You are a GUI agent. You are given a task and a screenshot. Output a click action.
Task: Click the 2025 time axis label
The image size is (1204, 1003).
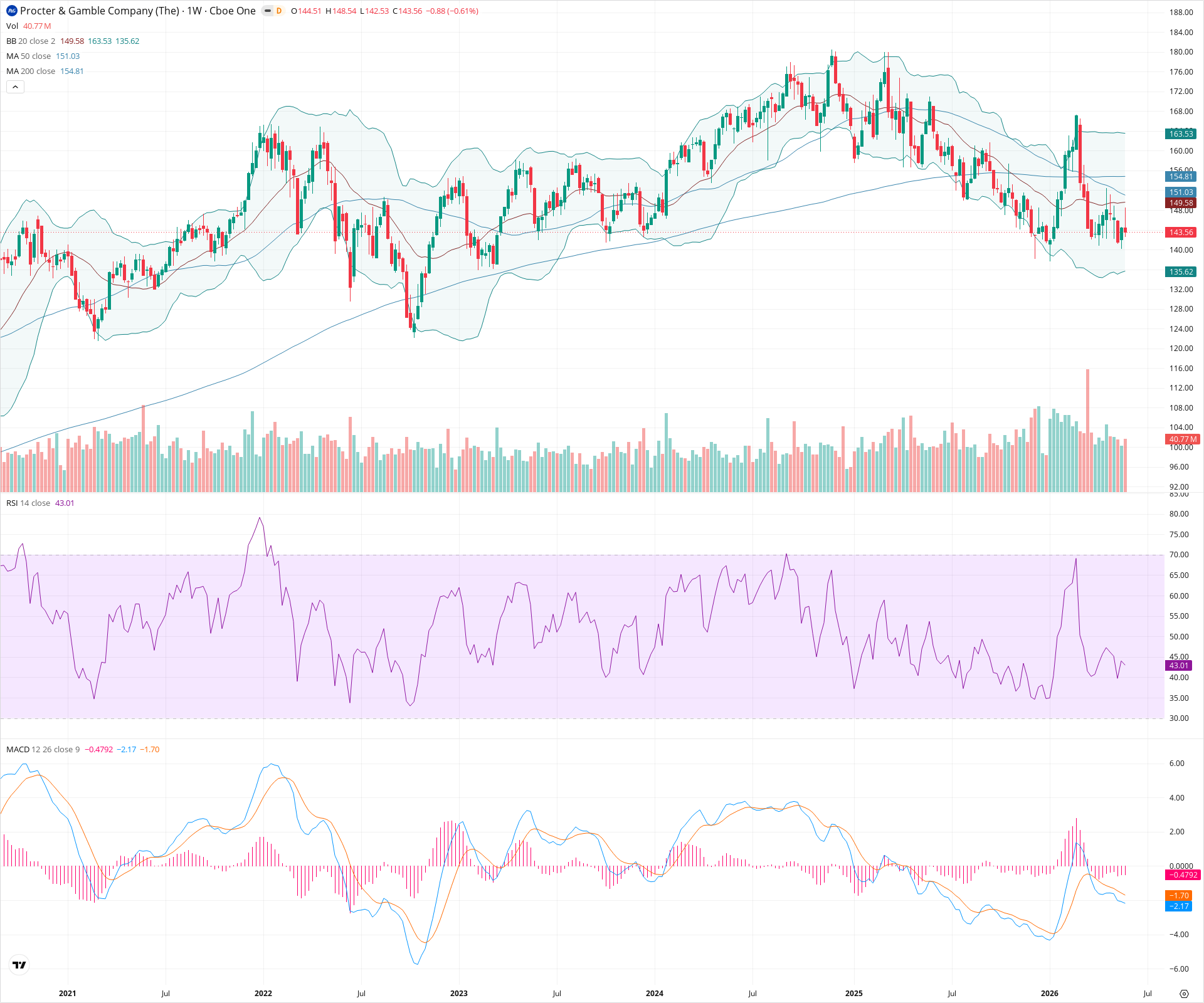point(853,993)
